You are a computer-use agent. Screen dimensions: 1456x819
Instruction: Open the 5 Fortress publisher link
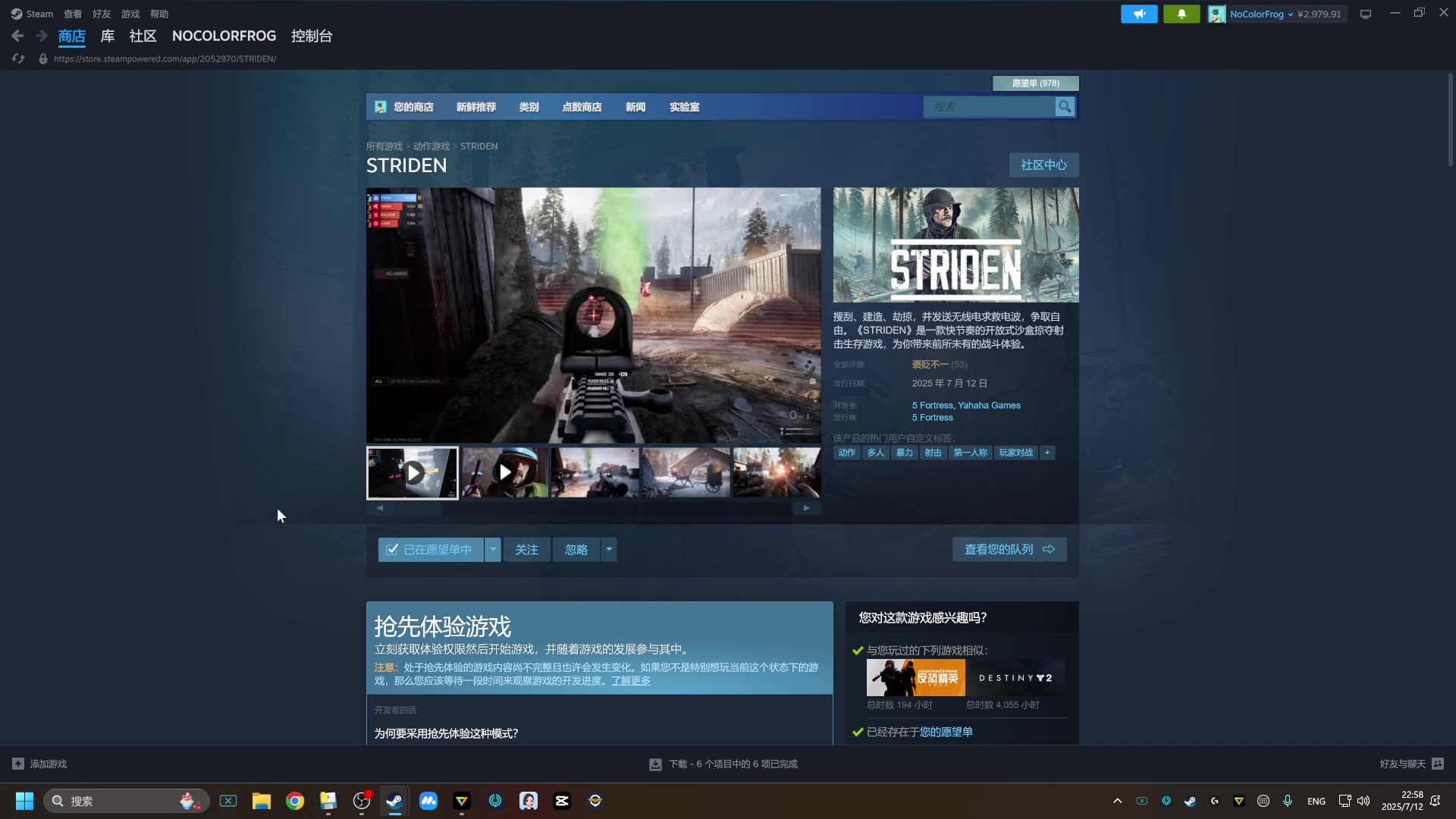932,418
